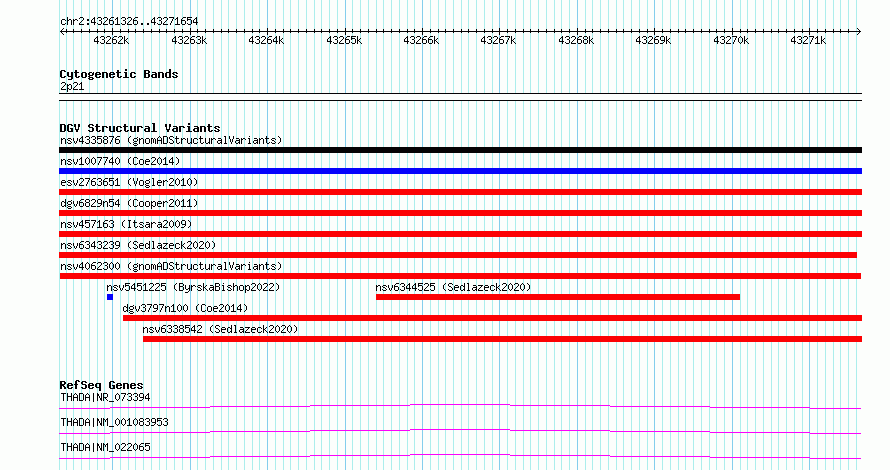Image resolution: width=890 pixels, height=470 pixels.
Task: Click the 43269k ruler tick label
Action: click(x=653, y=41)
